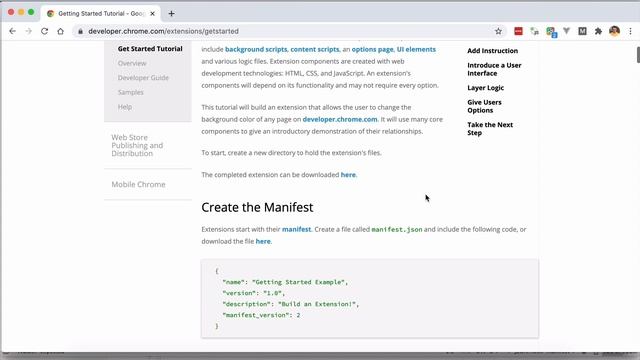Click the "name": "Getting Started Example" line
Viewport: 640px width, 360px height.
285,282
